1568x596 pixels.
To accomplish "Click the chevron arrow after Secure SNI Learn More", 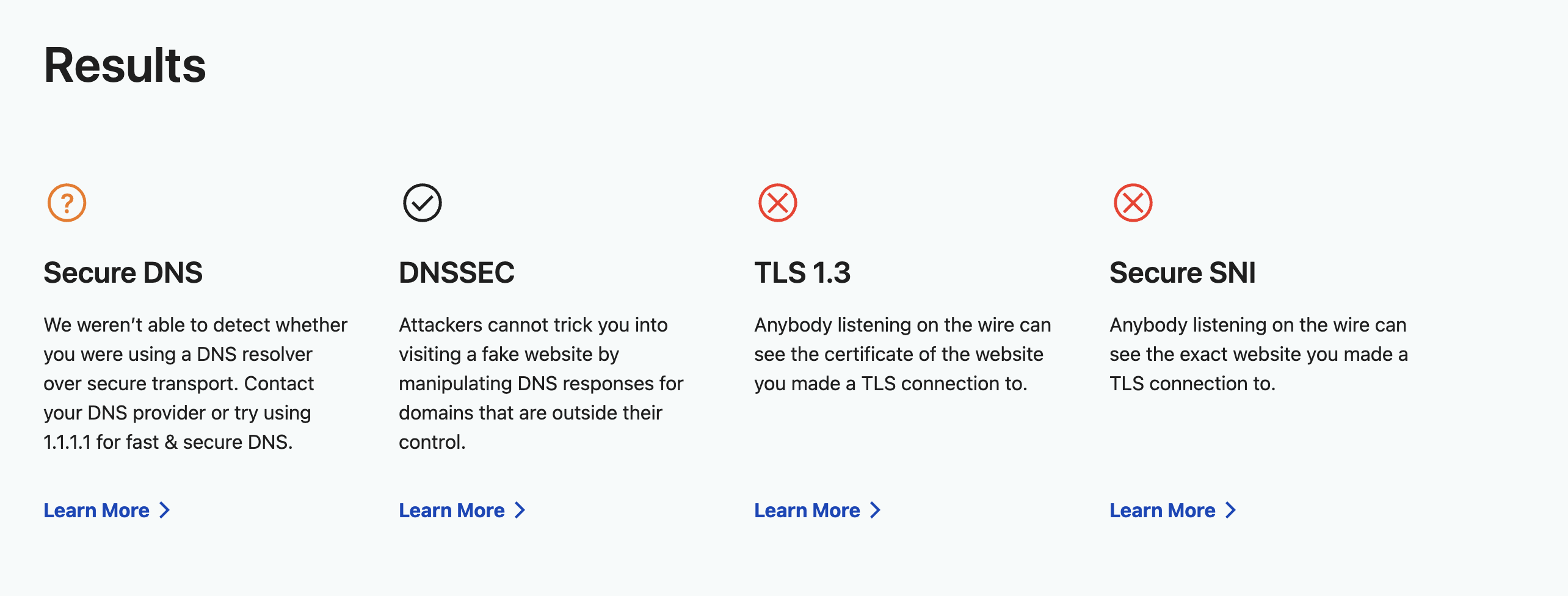I will [1230, 511].
